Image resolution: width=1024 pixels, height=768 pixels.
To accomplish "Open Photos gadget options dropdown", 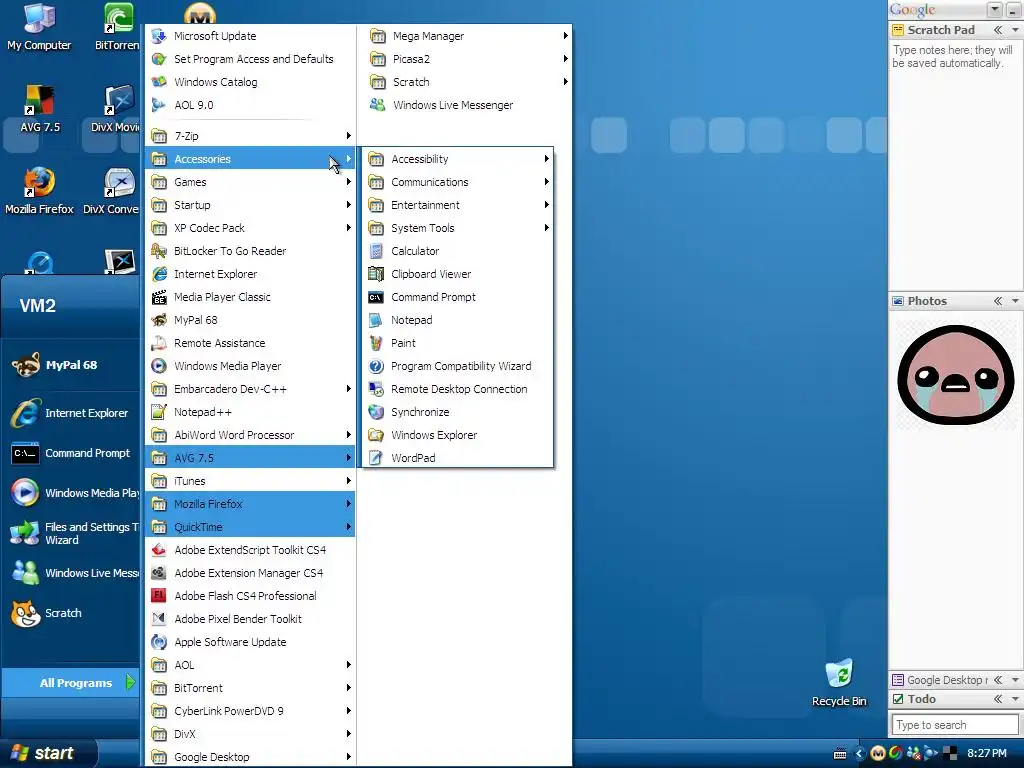I will (1015, 301).
